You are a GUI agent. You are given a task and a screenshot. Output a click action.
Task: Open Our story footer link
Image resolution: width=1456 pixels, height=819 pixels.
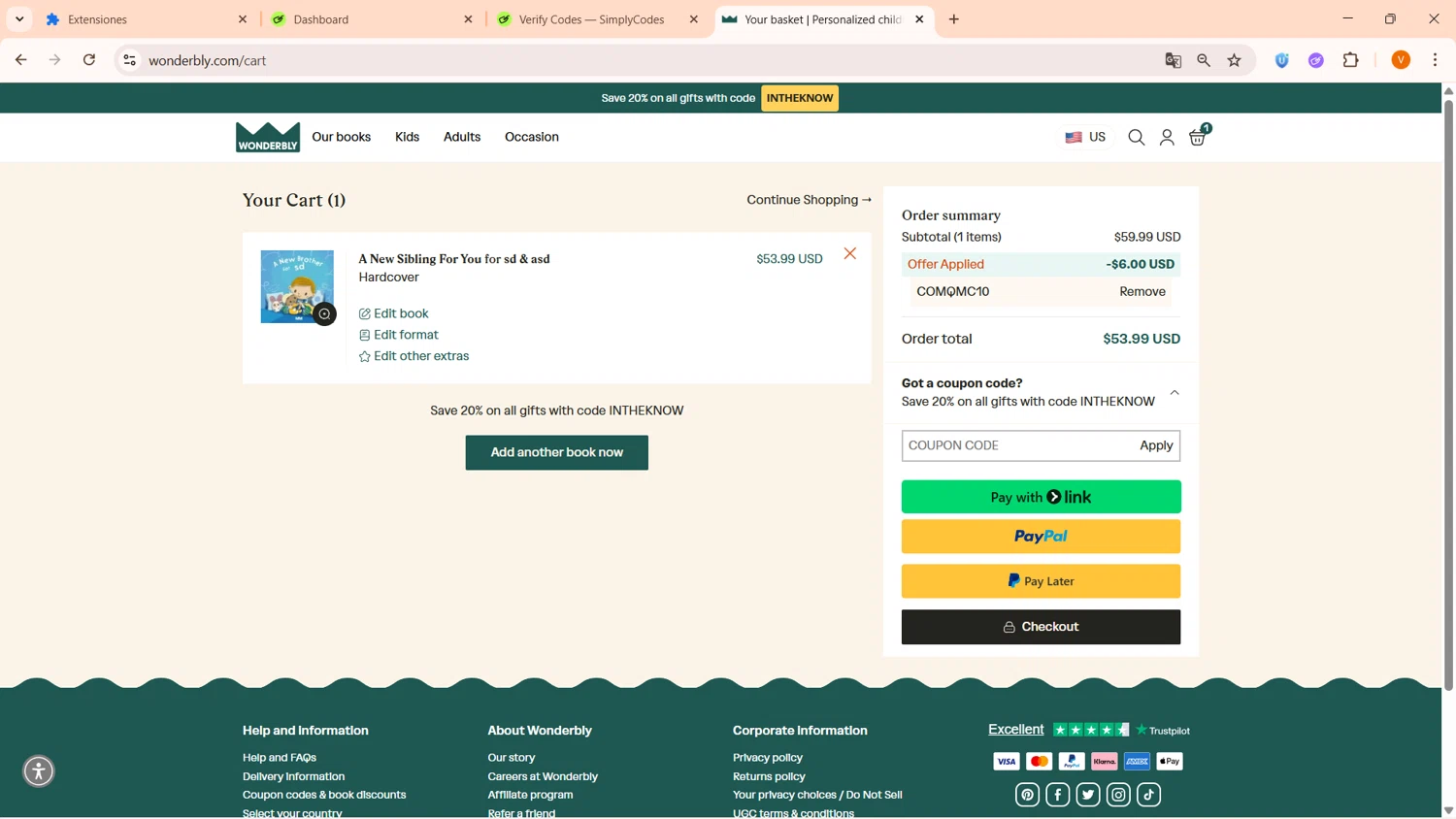click(x=512, y=758)
